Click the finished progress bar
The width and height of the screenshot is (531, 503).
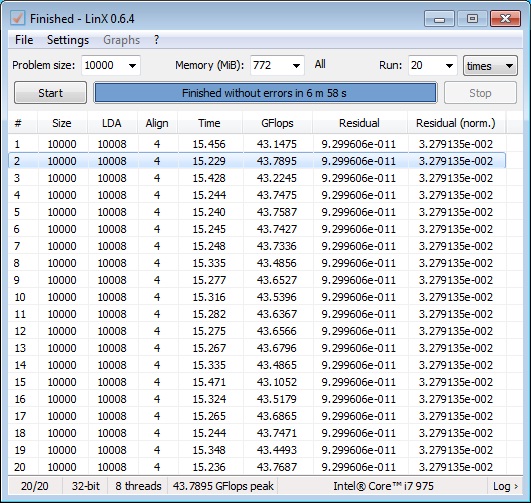click(x=265, y=93)
